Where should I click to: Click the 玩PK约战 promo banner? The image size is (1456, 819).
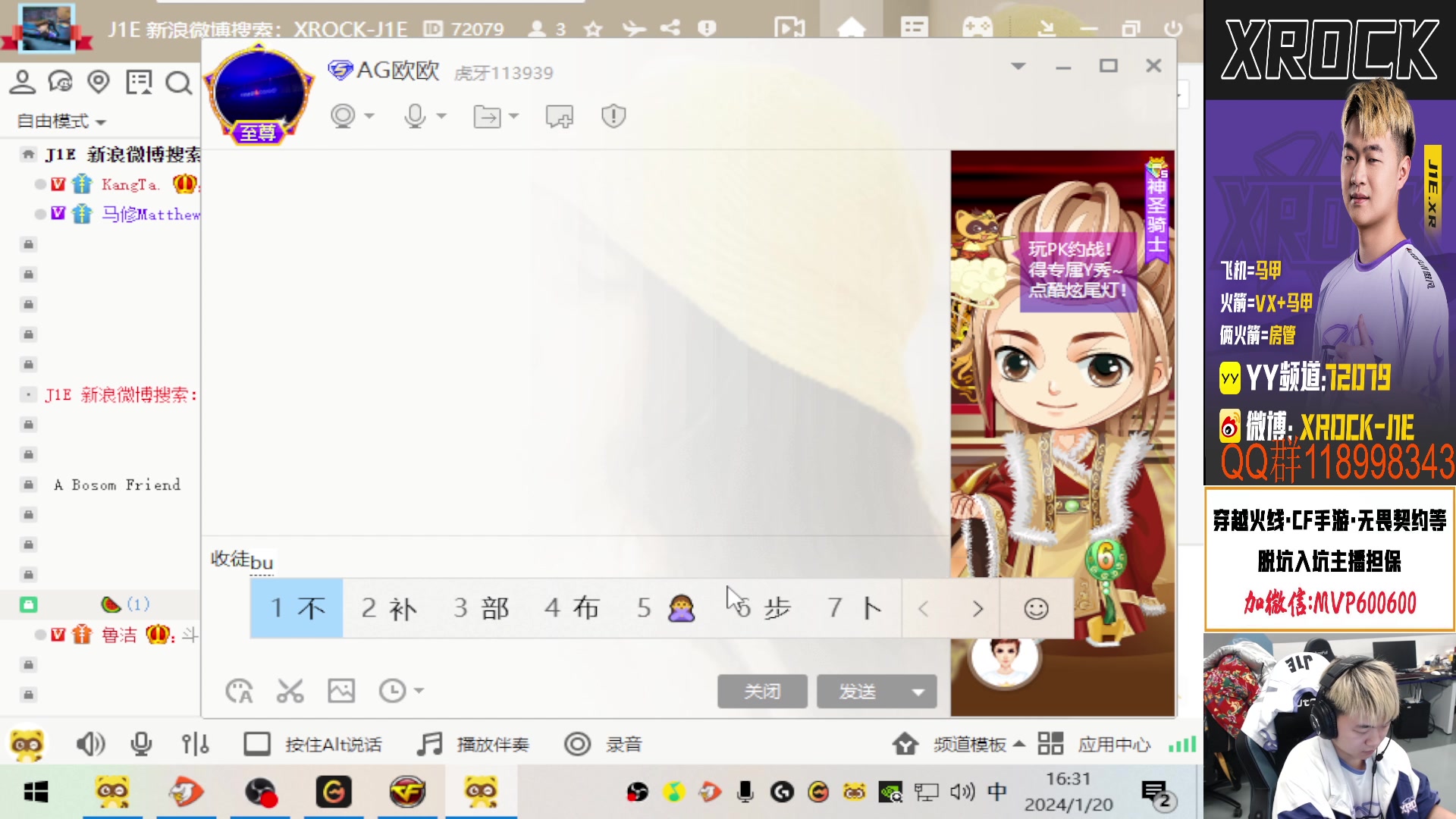pos(1077,270)
